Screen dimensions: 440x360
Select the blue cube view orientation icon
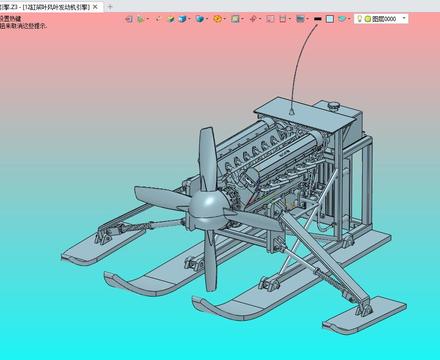182,19
